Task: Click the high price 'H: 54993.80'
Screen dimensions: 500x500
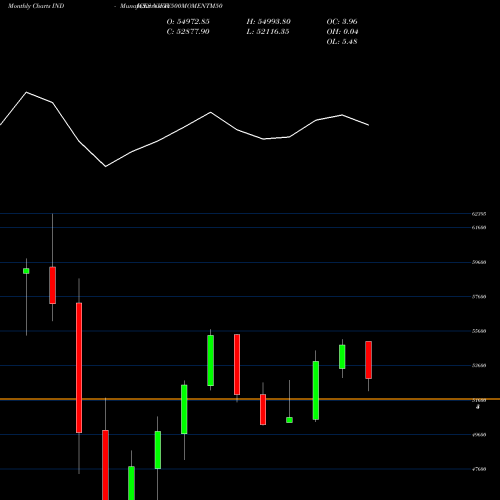Action: (269, 21)
